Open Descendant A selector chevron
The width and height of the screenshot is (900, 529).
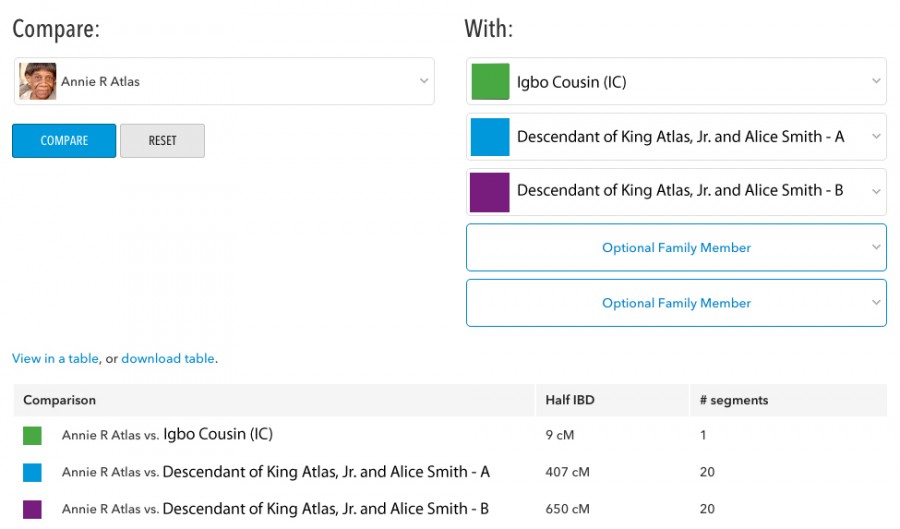pyautogui.click(x=876, y=137)
